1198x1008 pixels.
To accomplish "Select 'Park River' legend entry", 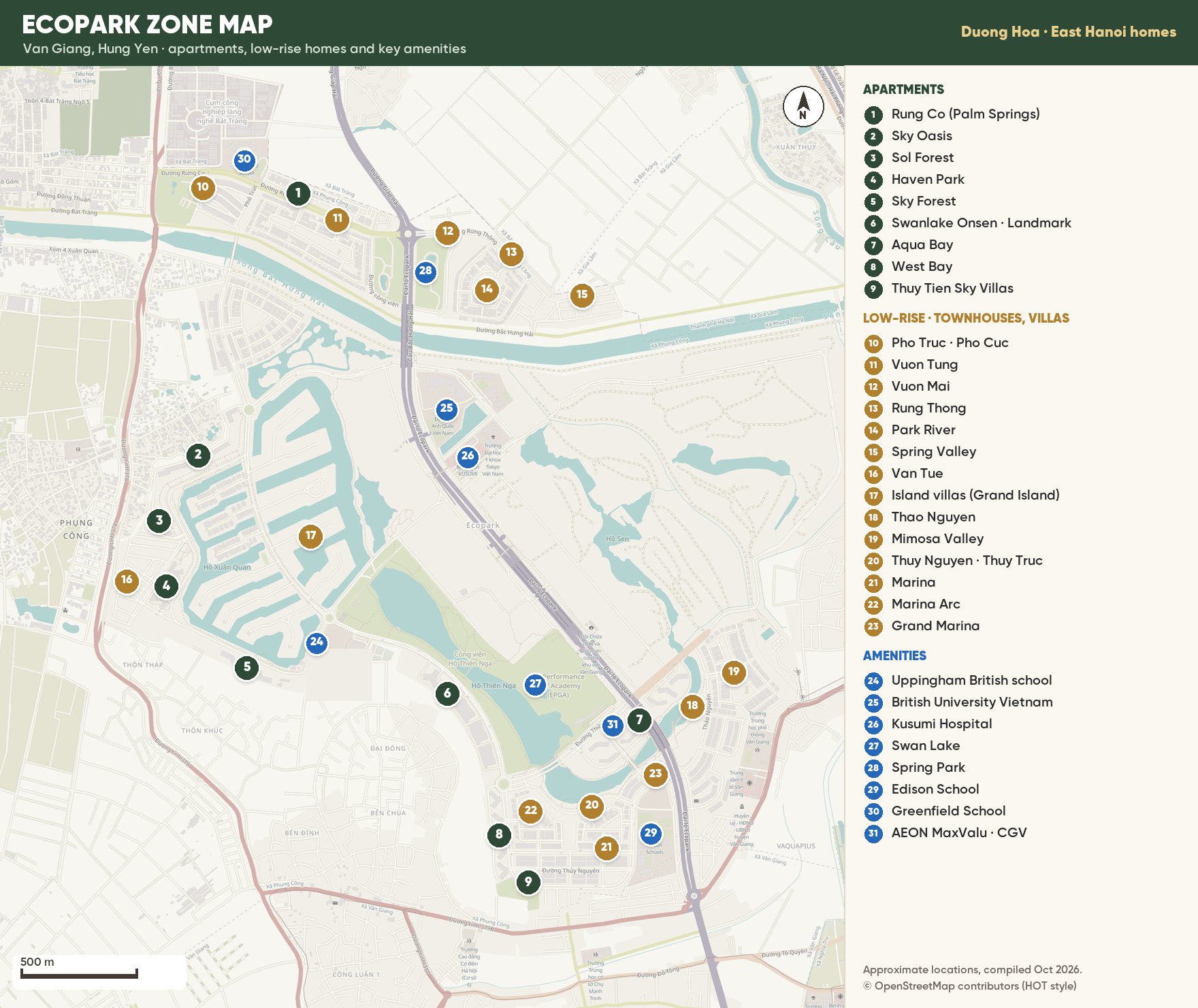I will click(x=923, y=429).
